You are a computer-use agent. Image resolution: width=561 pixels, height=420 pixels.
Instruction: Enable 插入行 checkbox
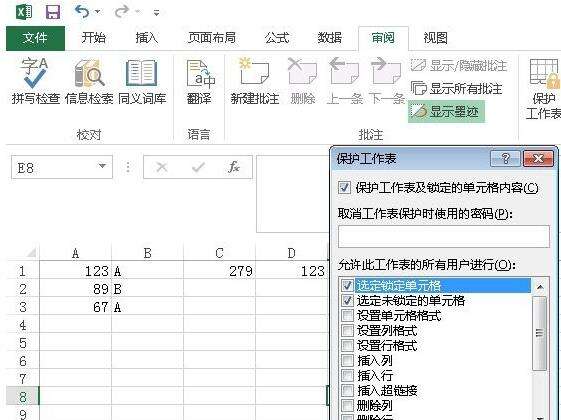[x=347, y=376]
